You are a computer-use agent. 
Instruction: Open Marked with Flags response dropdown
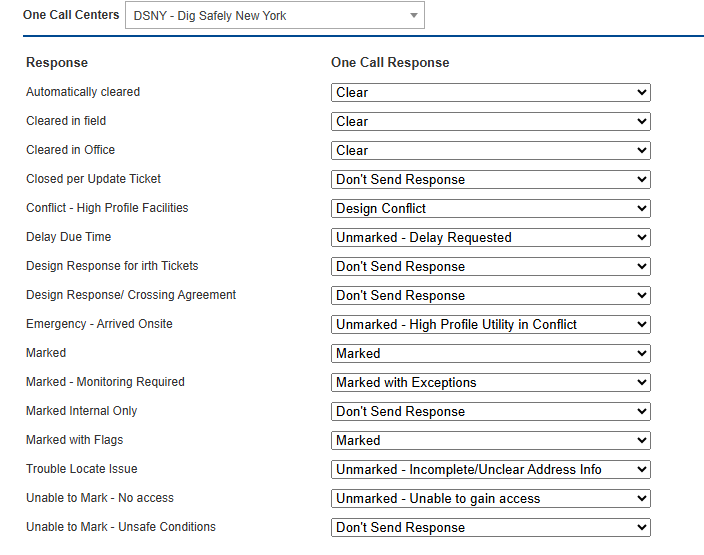(x=491, y=440)
